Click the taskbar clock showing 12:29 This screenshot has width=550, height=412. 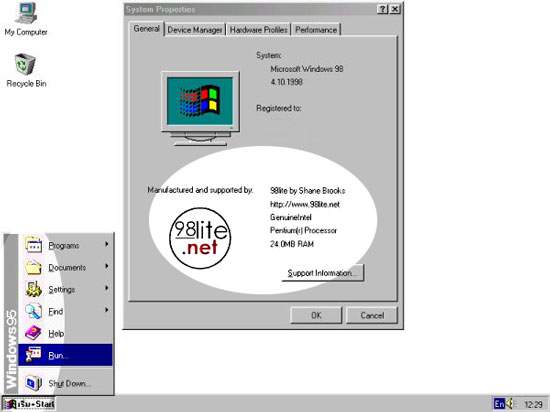[534, 404]
